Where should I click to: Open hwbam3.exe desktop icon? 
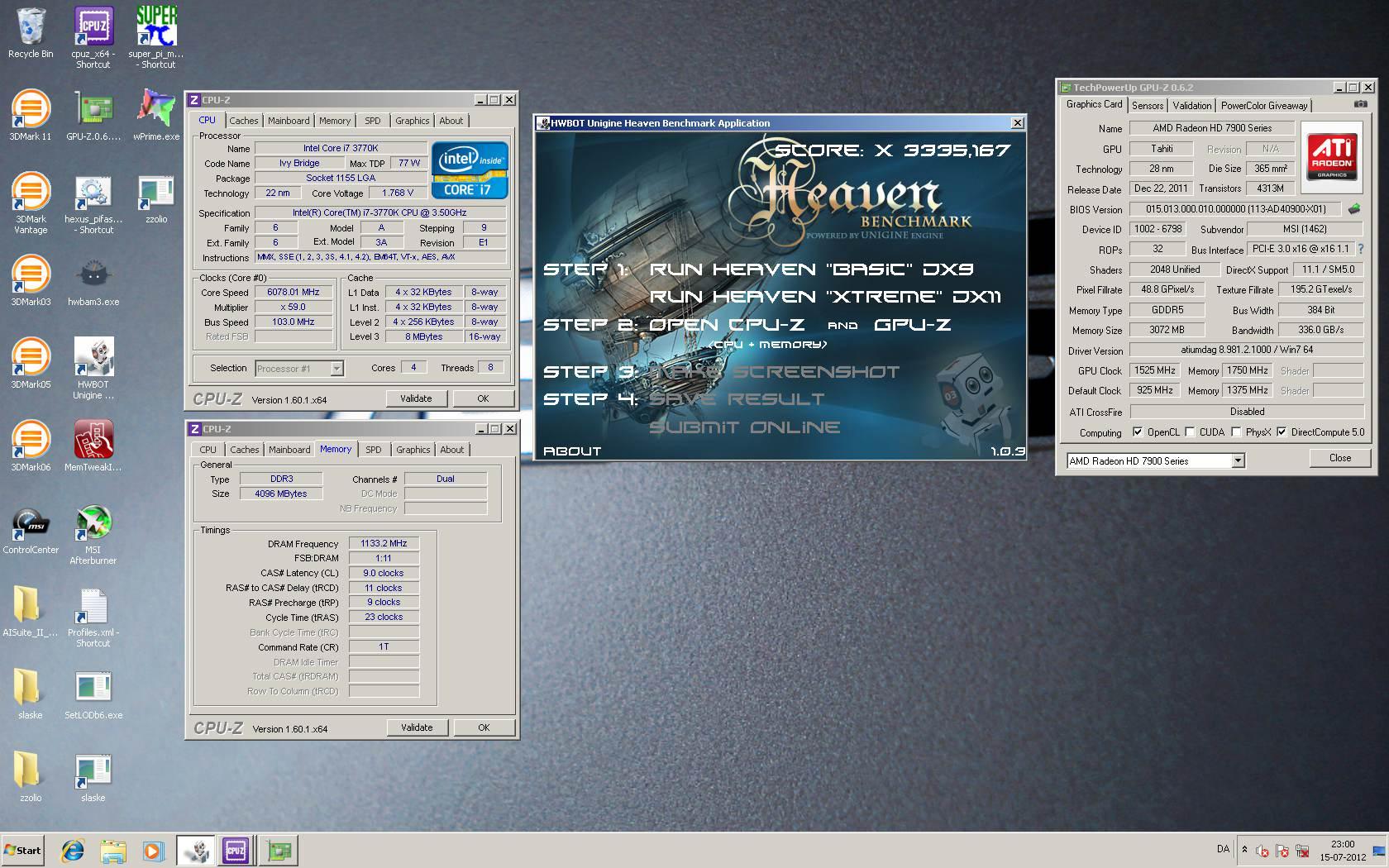[x=93, y=281]
